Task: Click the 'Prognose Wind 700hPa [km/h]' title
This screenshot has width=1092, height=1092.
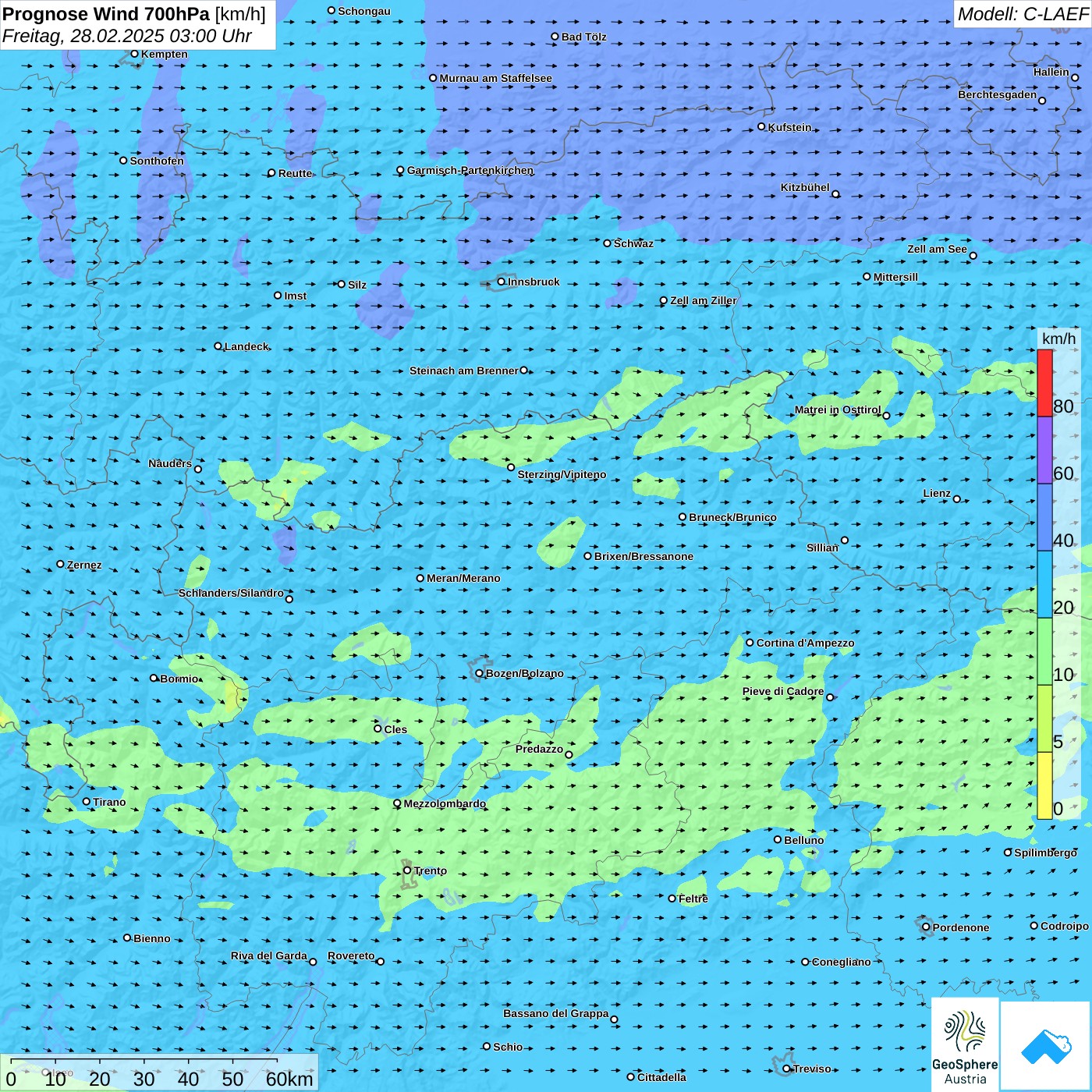Action: [x=134, y=14]
